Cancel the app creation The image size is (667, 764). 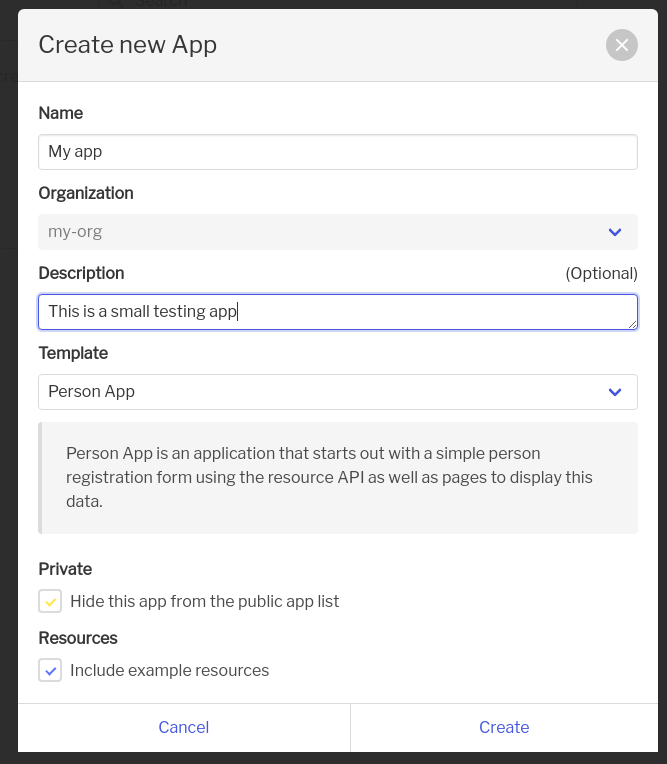[184, 727]
